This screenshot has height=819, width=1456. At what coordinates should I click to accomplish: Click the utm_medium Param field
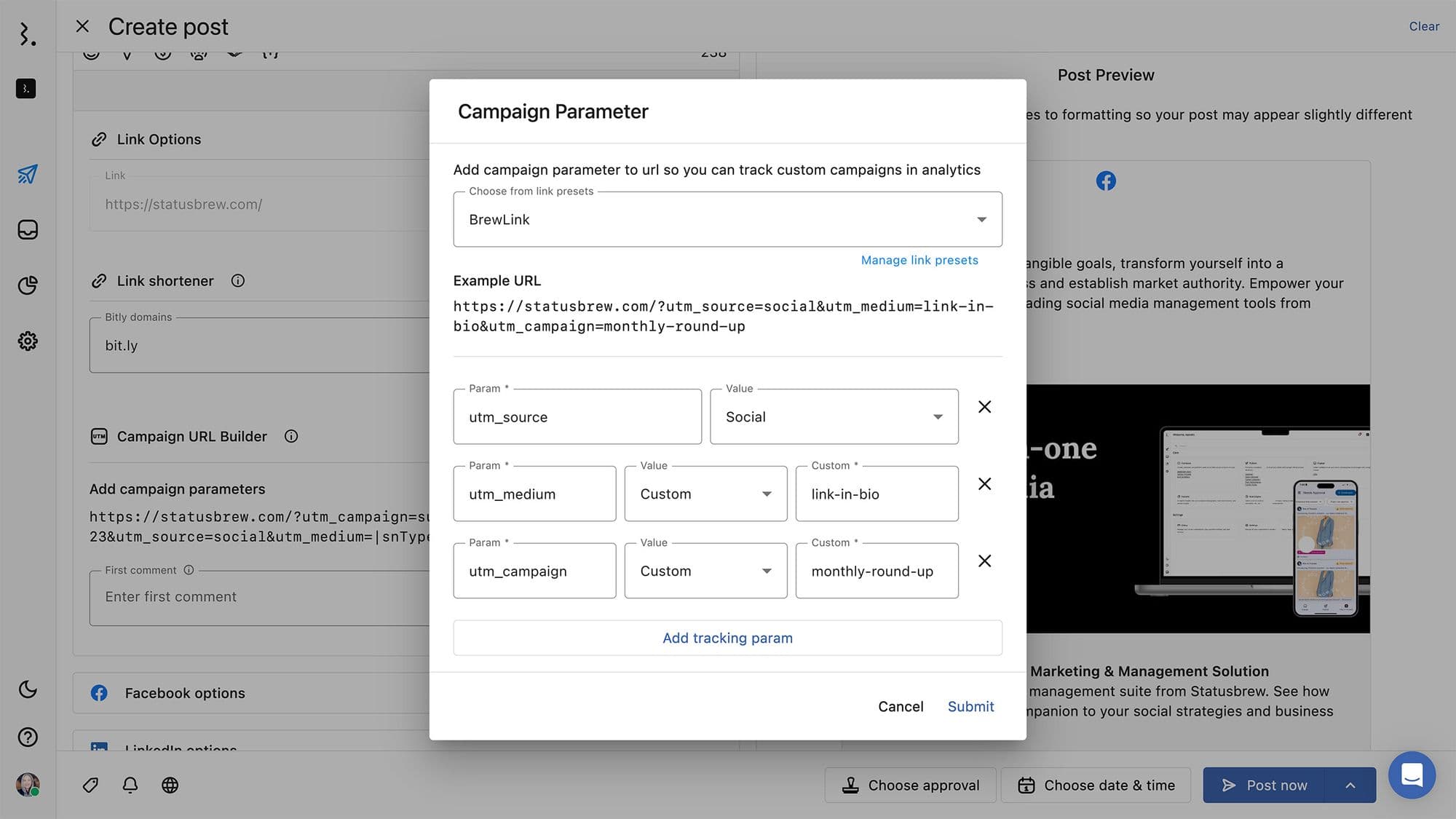click(534, 494)
